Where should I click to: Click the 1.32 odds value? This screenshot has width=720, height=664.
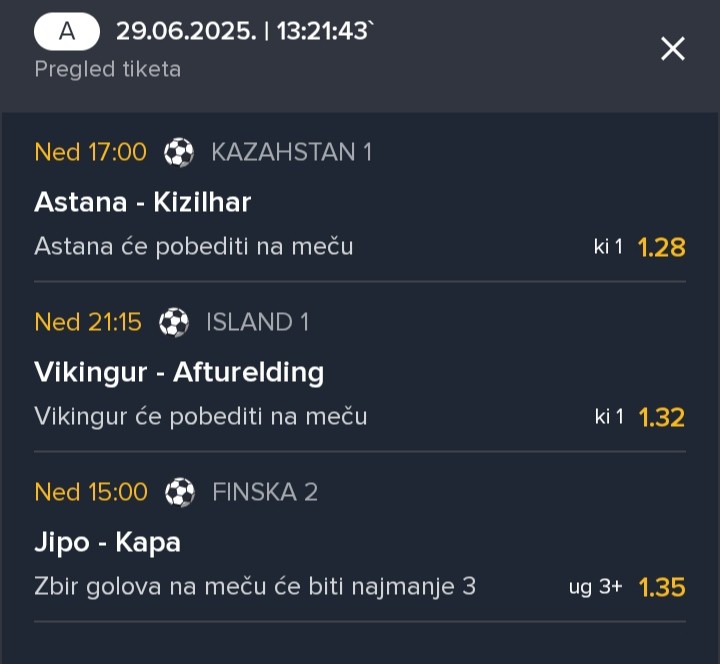(661, 417)
